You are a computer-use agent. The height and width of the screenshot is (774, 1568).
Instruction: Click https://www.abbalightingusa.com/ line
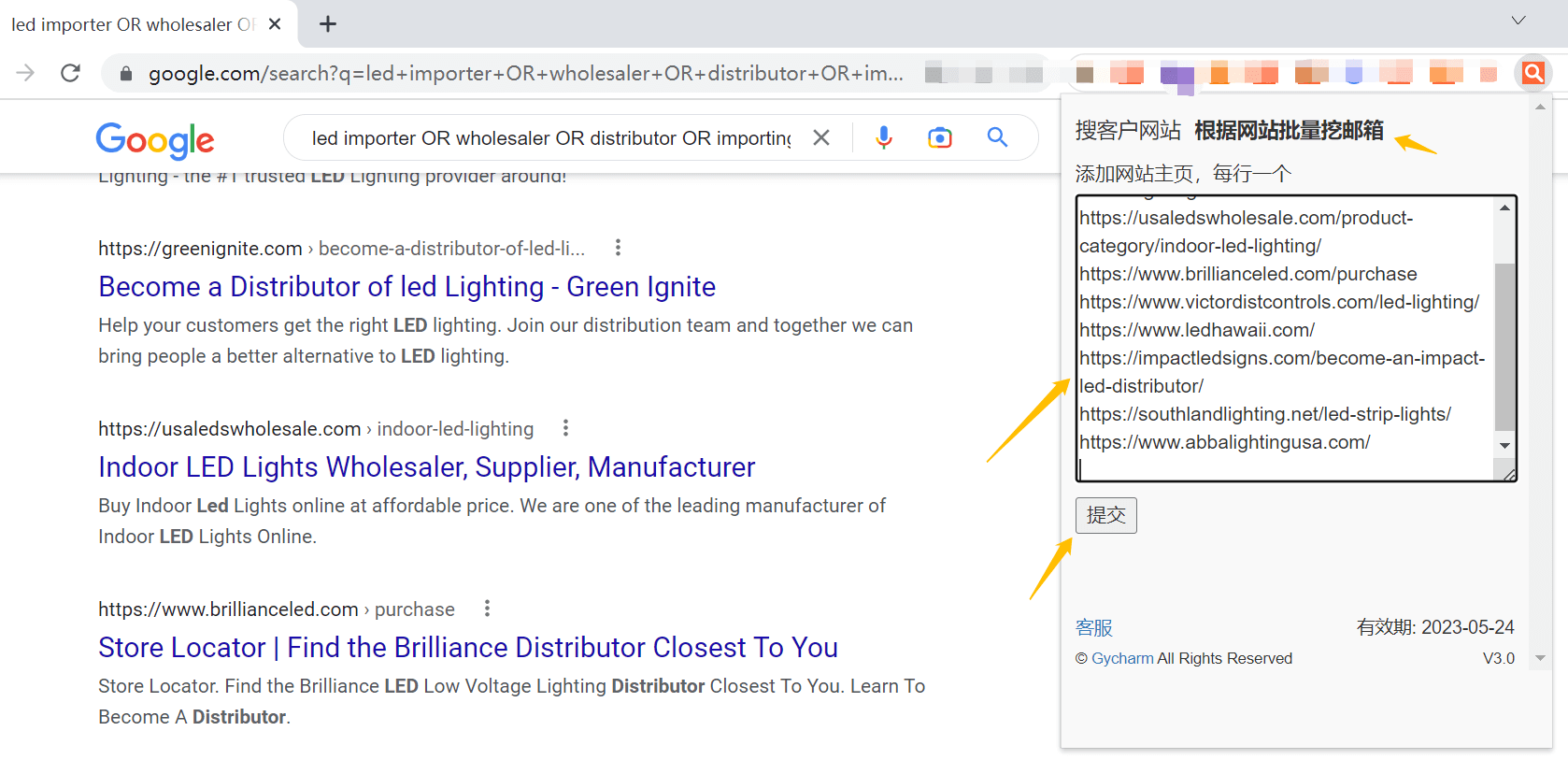pos(1224,442)
